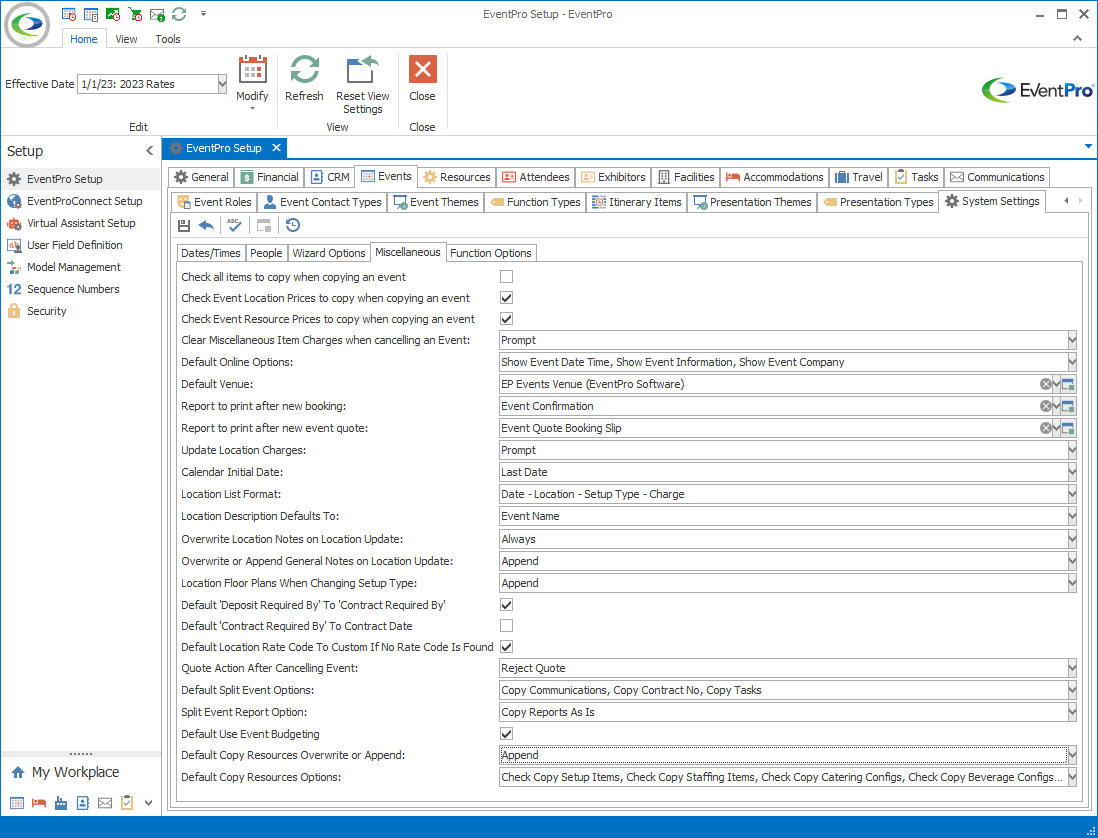The width and height of the screenshot is (1098, 838).
Task: Expand more navigation icons chevron in sidebar
Action: click(x=148, y=803)
